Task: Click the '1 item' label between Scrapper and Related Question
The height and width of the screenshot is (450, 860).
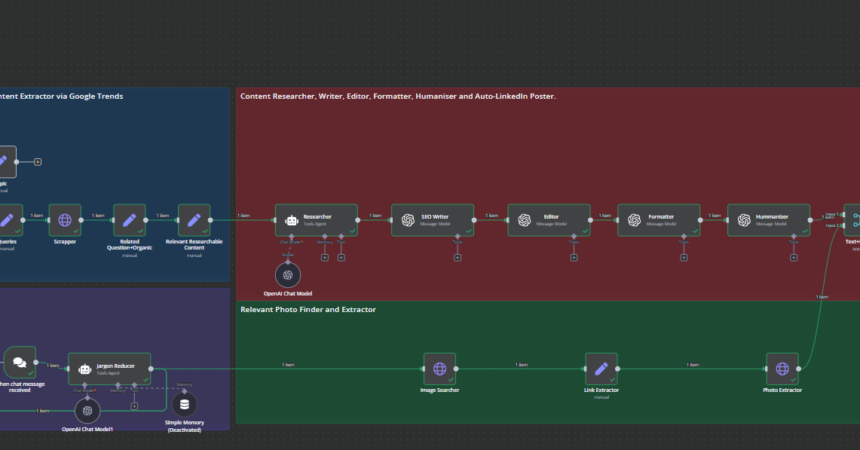Action: pyautogui.click(x=98, y=216)
